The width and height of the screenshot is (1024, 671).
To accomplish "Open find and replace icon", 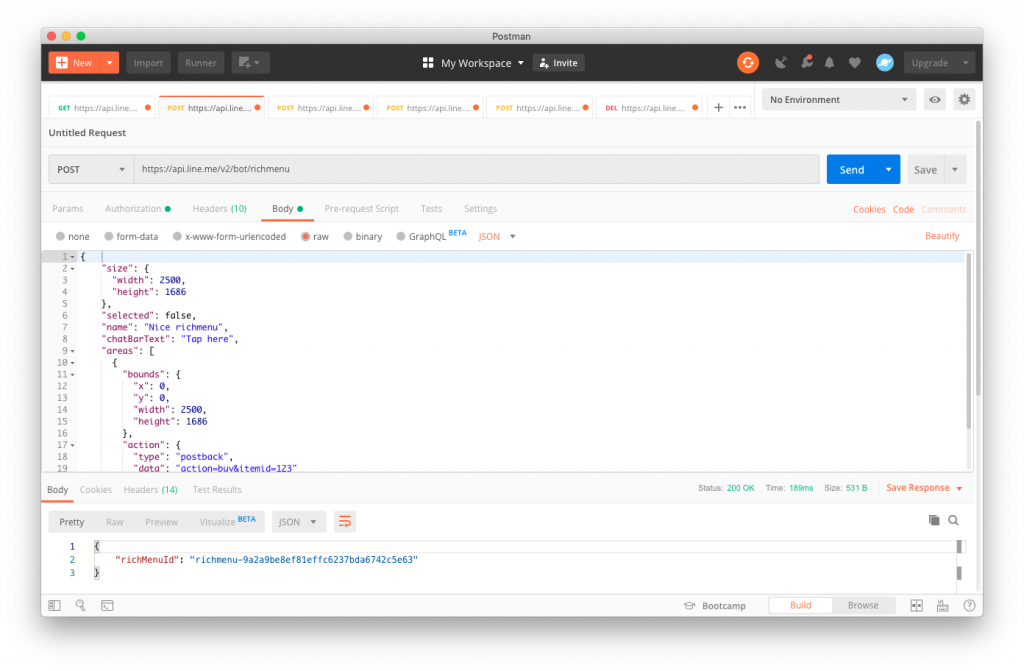I will (x=80, y=605).
